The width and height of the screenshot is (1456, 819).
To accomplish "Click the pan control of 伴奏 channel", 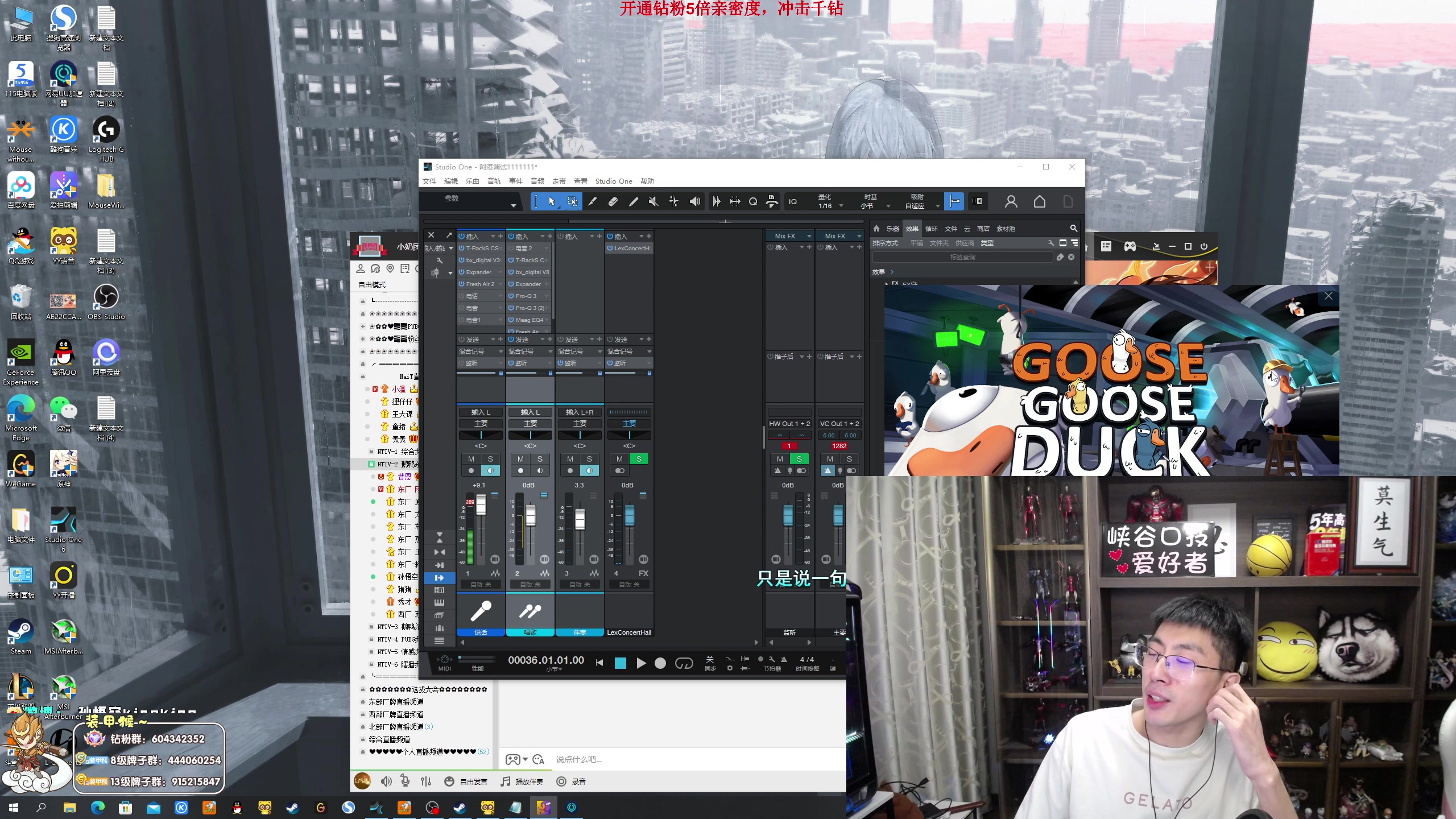I will pos(580,435).
